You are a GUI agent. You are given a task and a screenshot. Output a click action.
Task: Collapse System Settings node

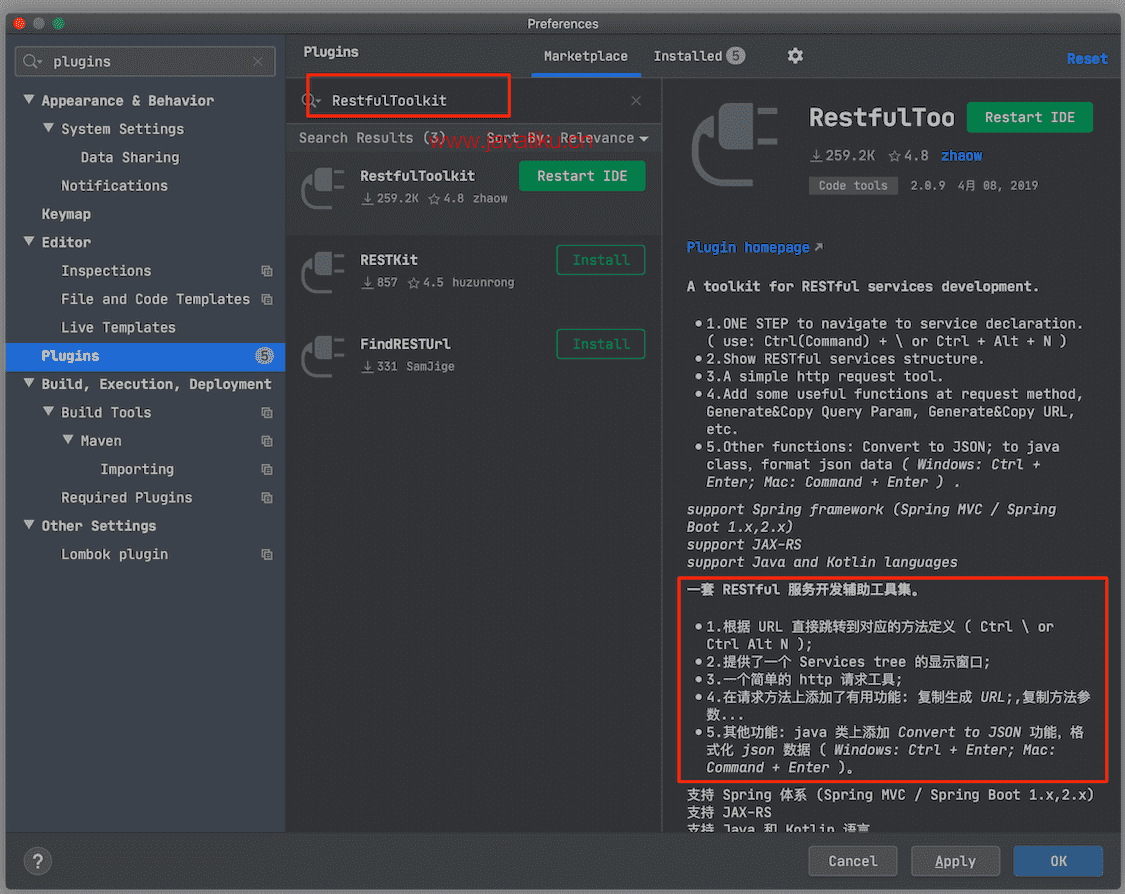tap(48, 128)
